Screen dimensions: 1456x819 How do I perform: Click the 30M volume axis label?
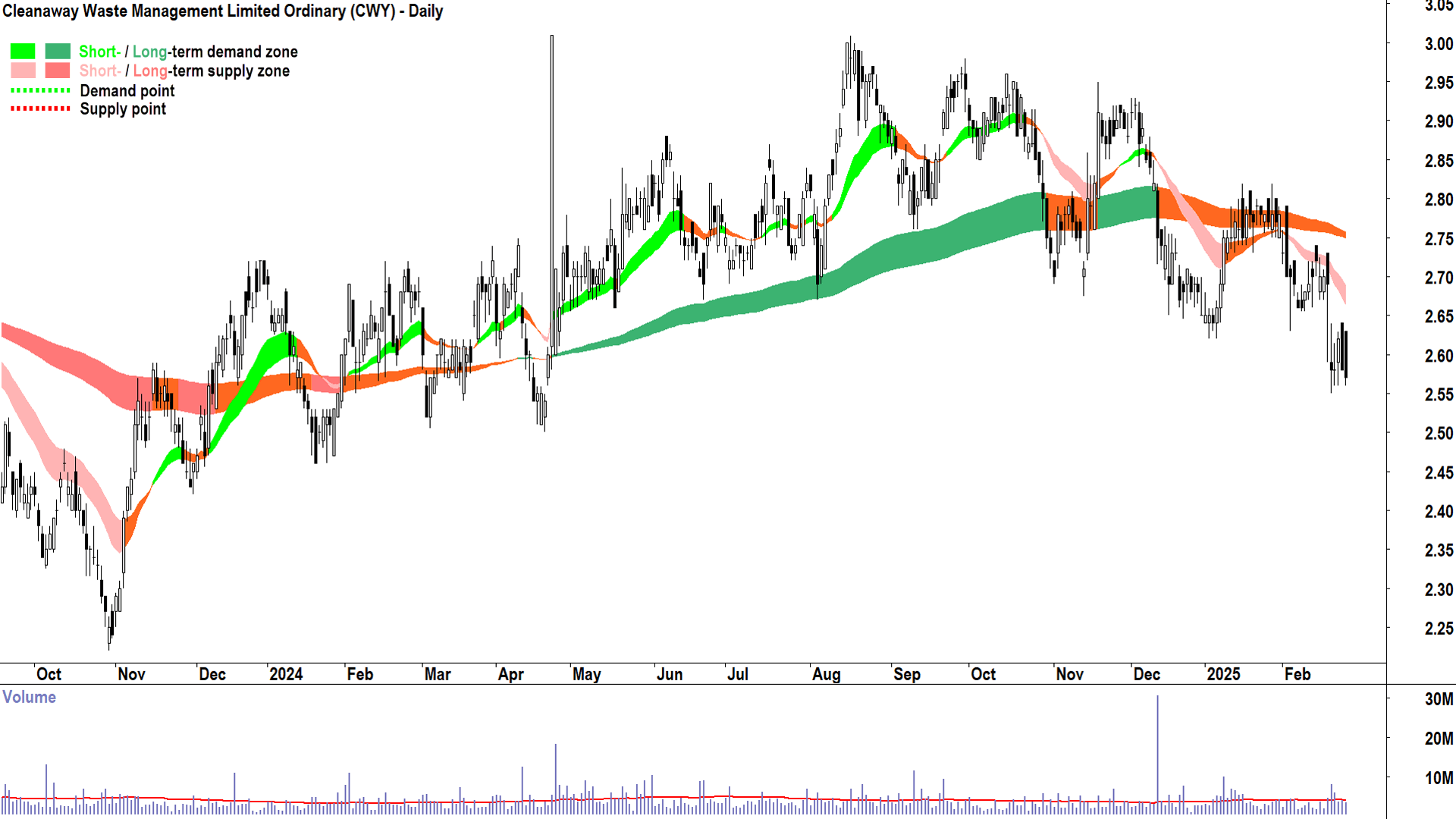(1439, 699)
